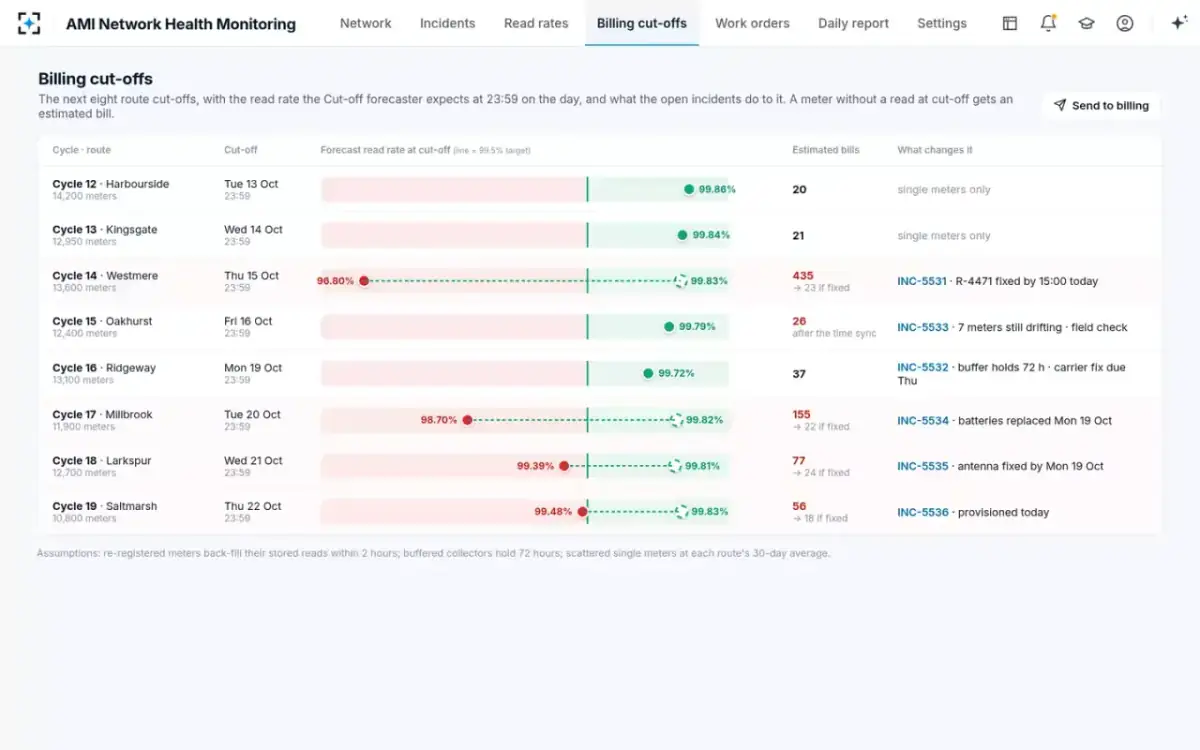Click the 37 estimated bills value for Ridgeway
The image size is (1200, 750).
click(799, 374)
